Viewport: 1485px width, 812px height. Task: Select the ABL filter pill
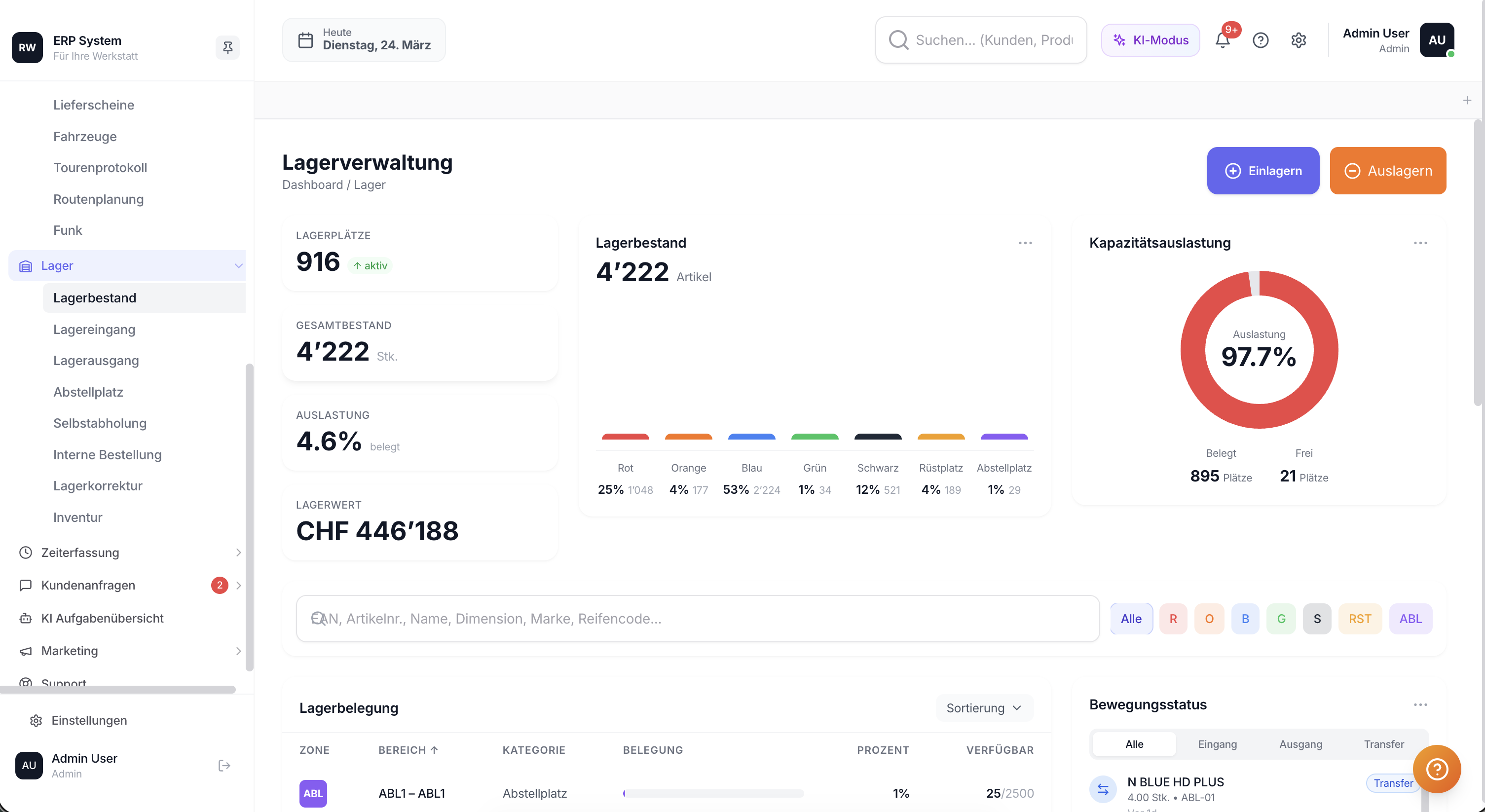[1411, 618]
